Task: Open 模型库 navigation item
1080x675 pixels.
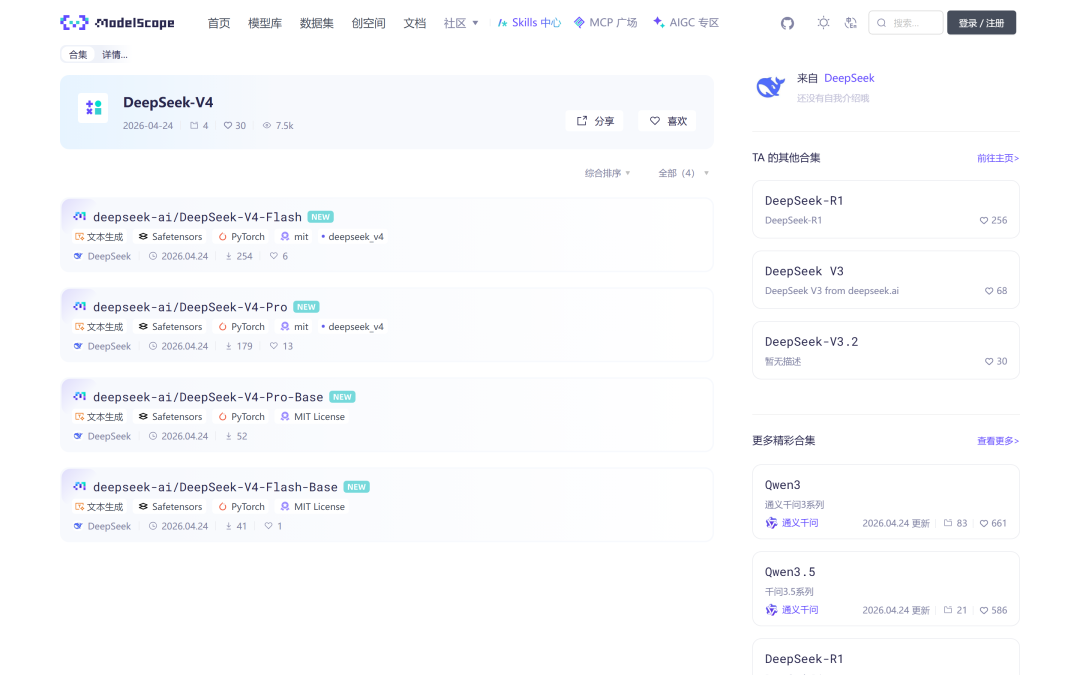Action: (265, 23)
